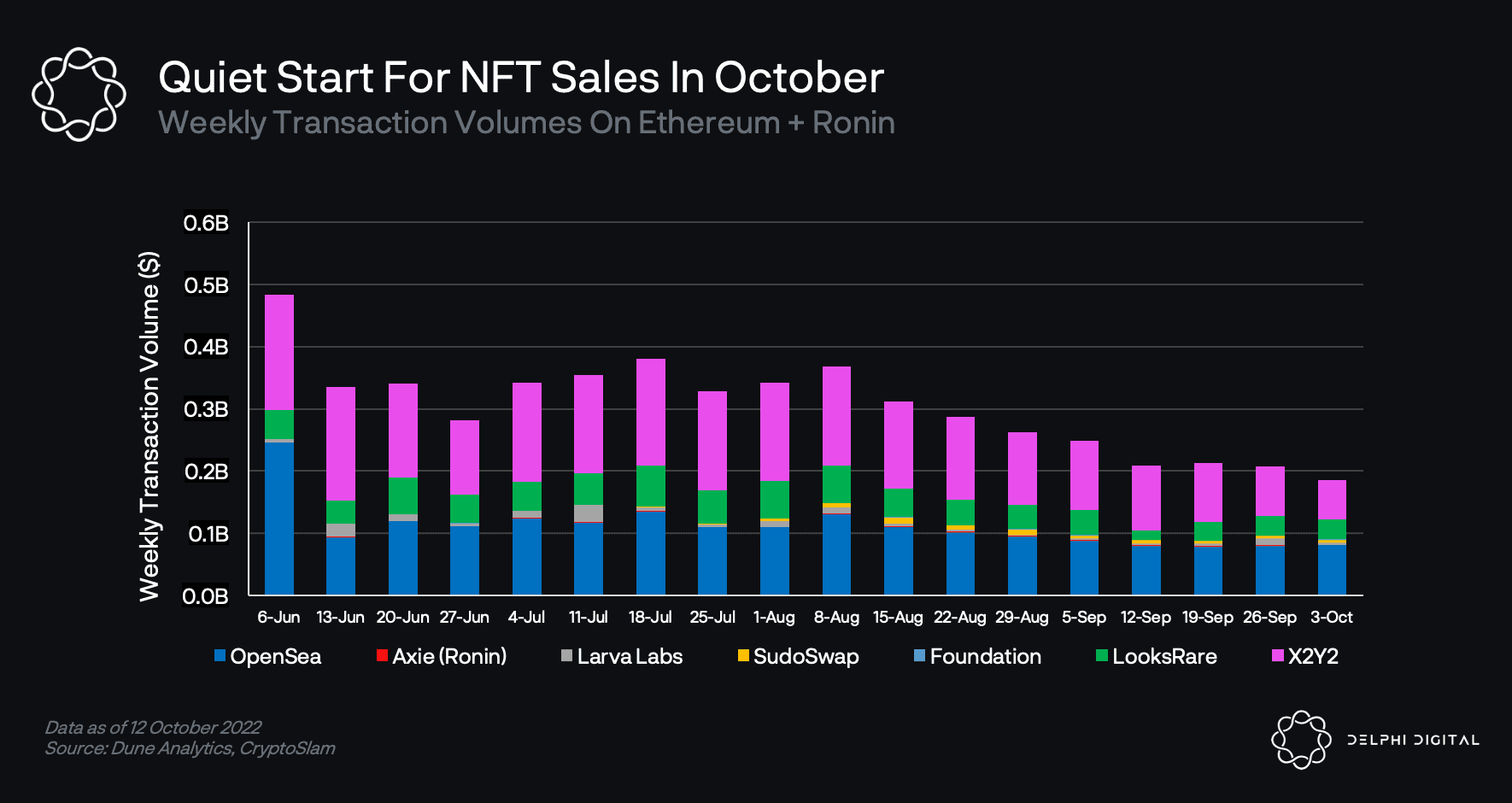Screen dimensions: 1512x803
Task: Click the 0.5B Y-axis label
Action: [207, 285]
